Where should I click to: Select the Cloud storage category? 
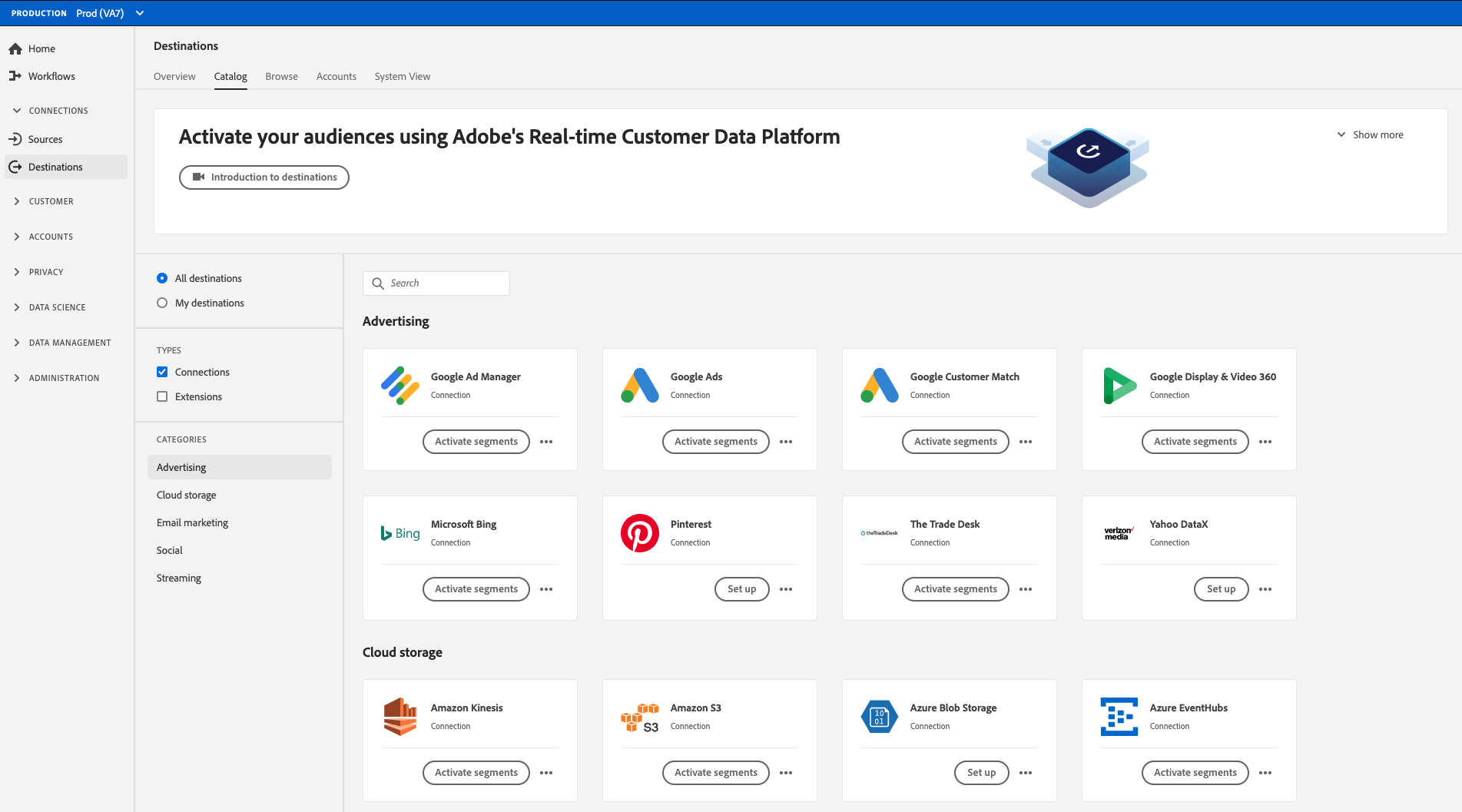pyautogui.click(x=240, y=495)
